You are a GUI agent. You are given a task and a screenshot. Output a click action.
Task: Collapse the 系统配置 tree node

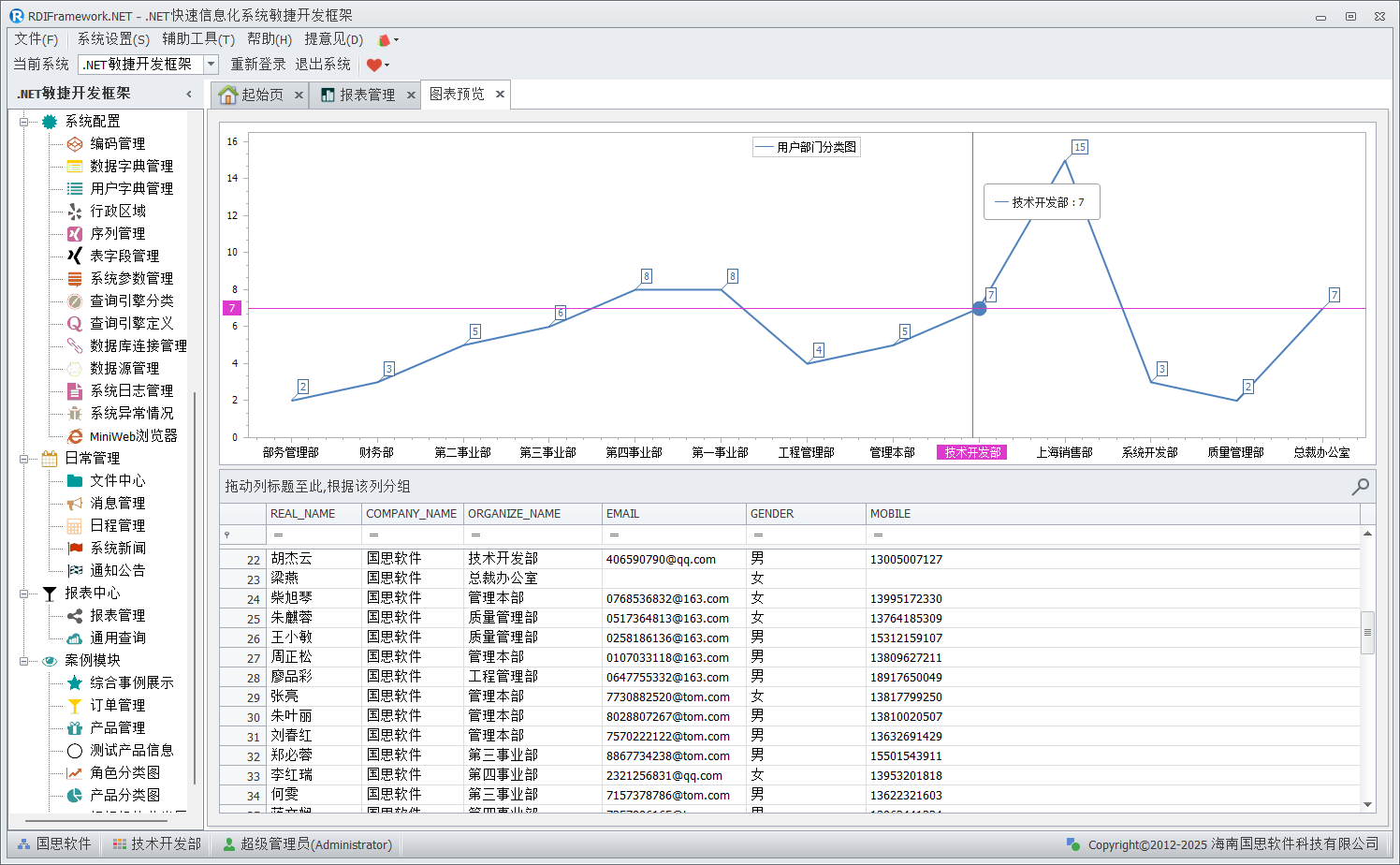(24, 122)
